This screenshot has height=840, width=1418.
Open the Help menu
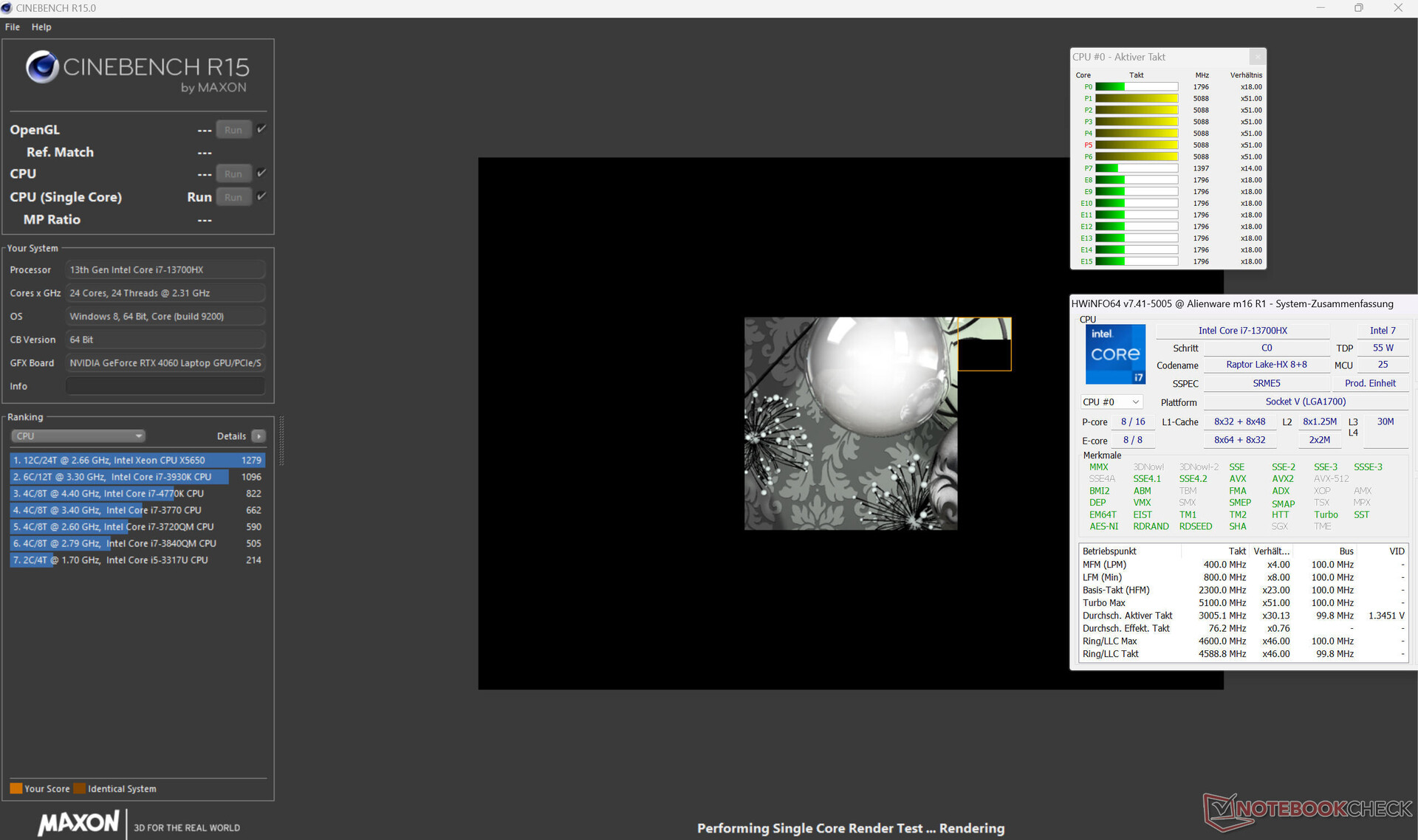[41, 27]
